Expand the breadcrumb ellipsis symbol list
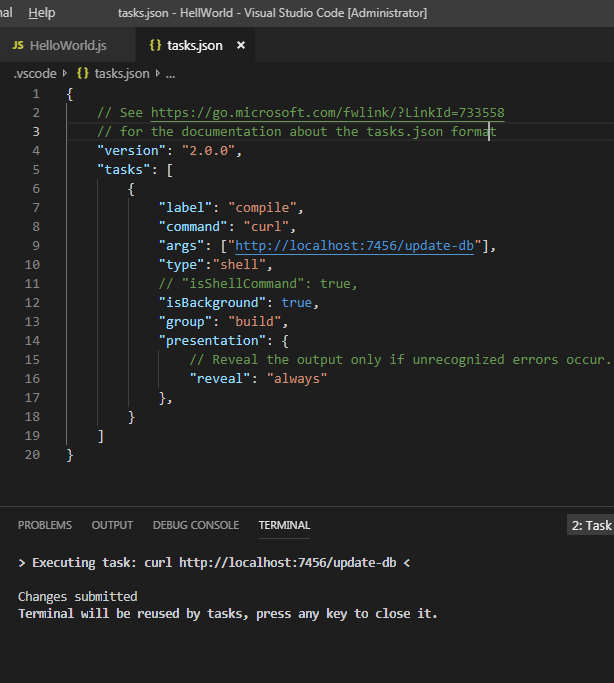This screenshot has width=614, height=683. [x=170, y=73]
